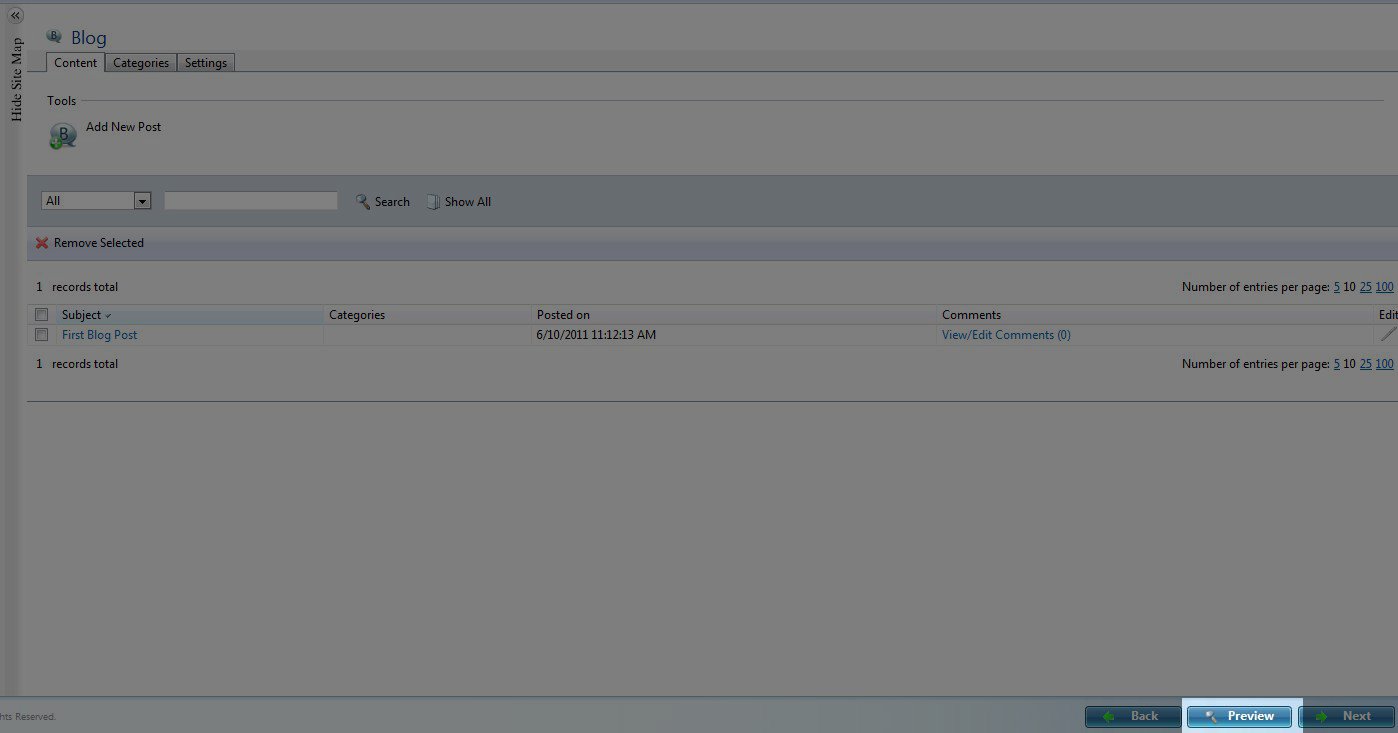1398x733 pixels.
Task: Switch to the Categories tab
Action: 141,63
